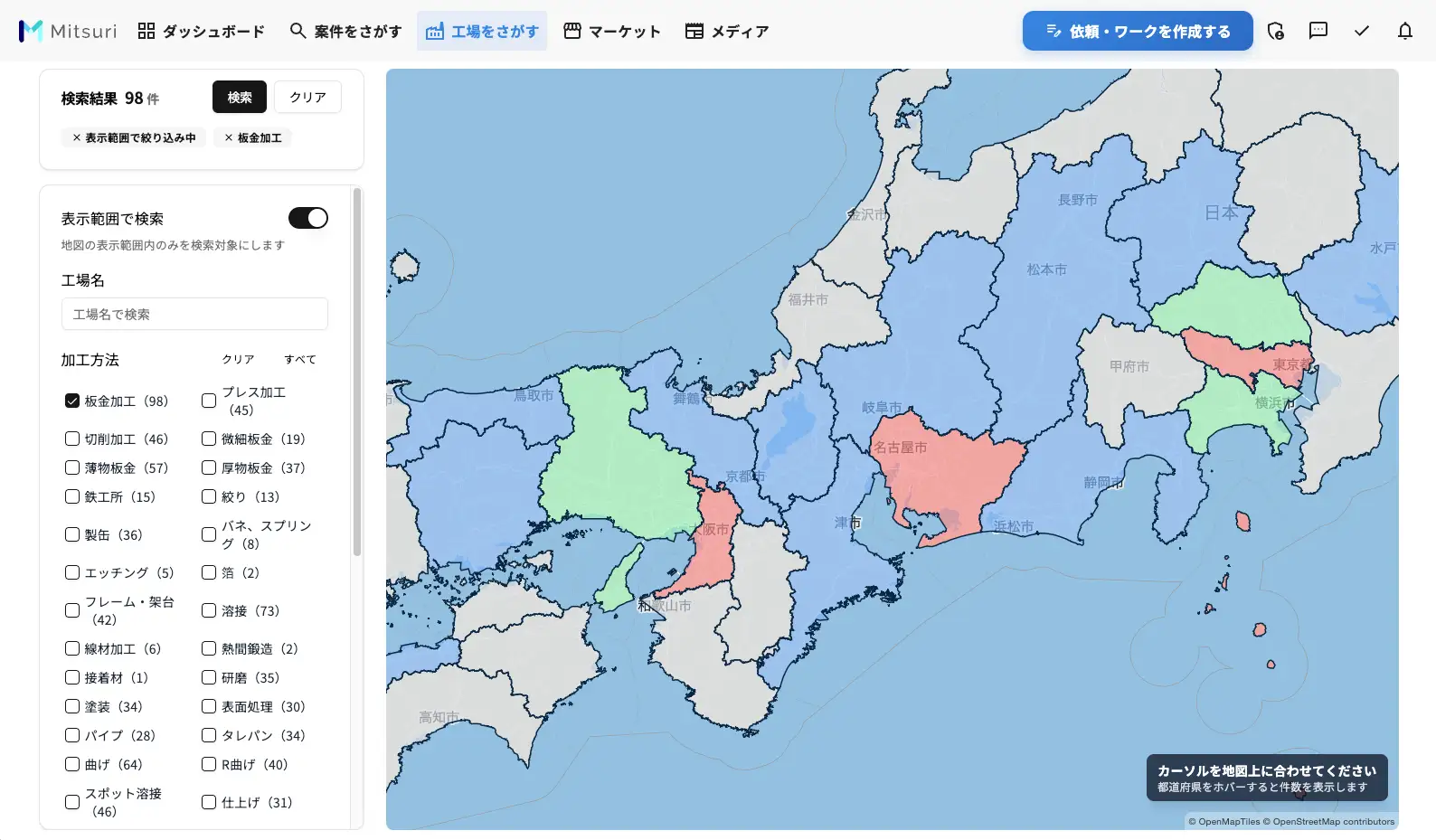Open the chat messages icon
The image size is (1436, 840).
[1318, 31]
